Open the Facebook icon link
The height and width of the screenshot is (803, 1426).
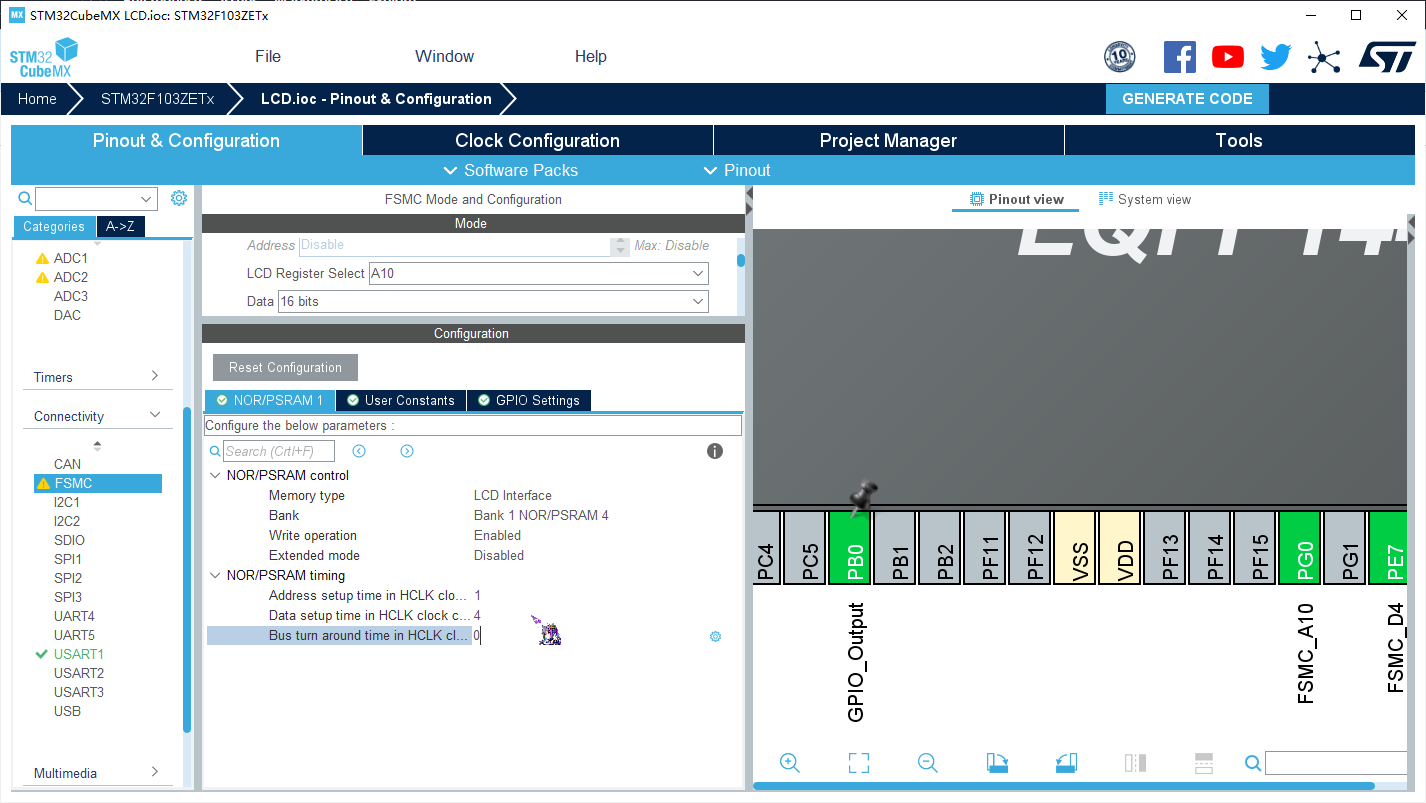click(x=1180, y=57)
